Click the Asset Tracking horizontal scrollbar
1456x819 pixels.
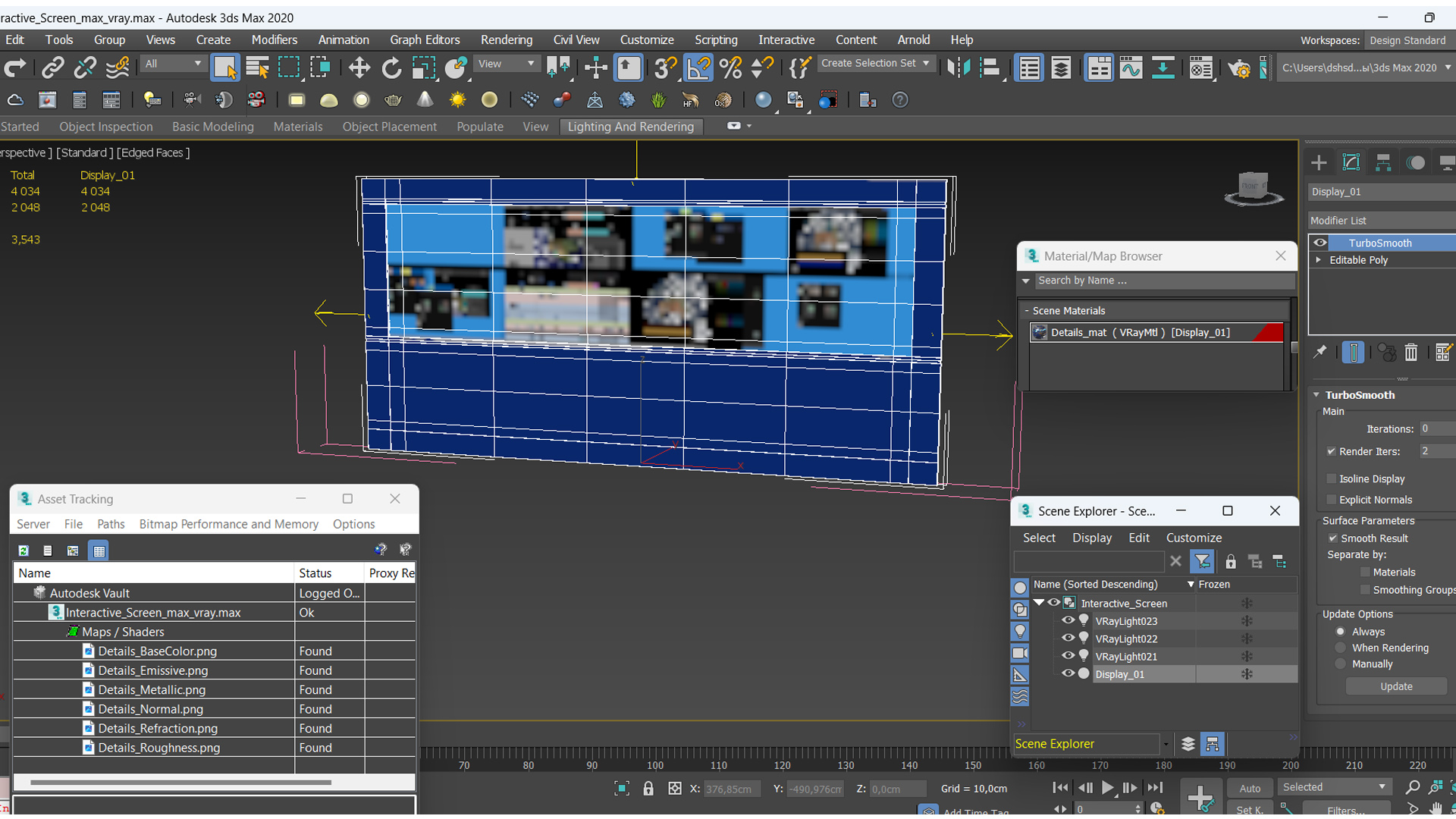(x=180, y=782)
